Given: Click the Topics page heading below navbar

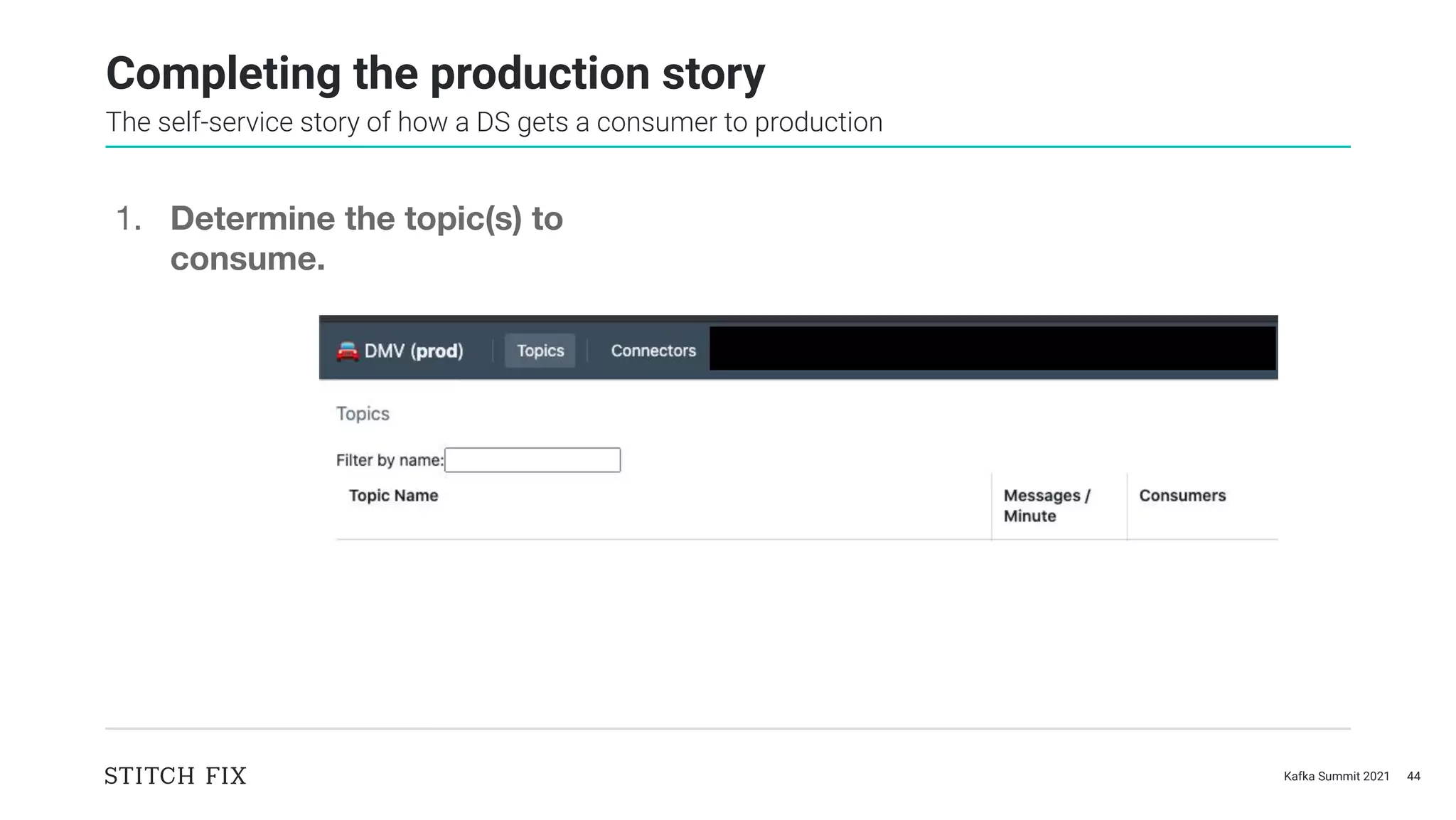Looking at the screenshot, I should [x=363, y=414].
